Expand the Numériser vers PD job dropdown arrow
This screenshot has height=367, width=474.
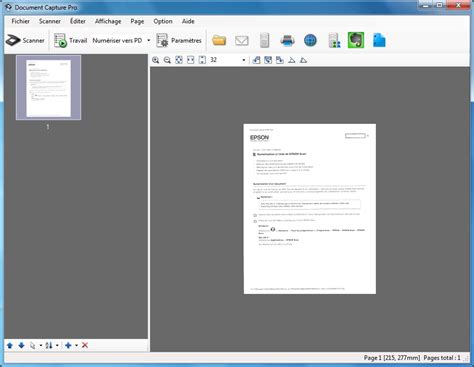(x=149, y=40)
